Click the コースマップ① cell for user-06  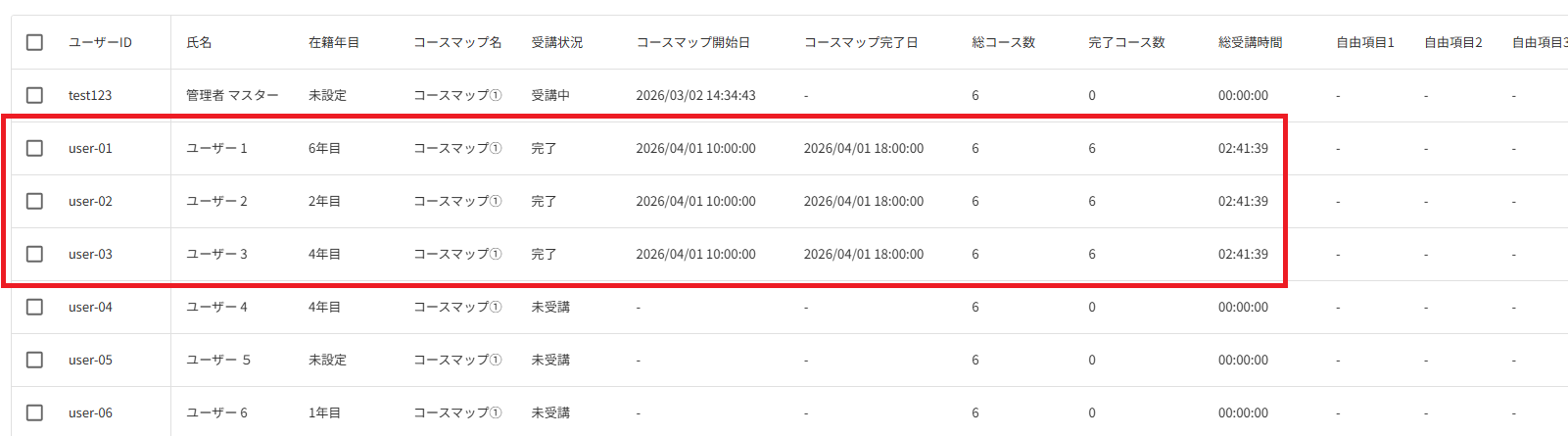tap(457, 412)
